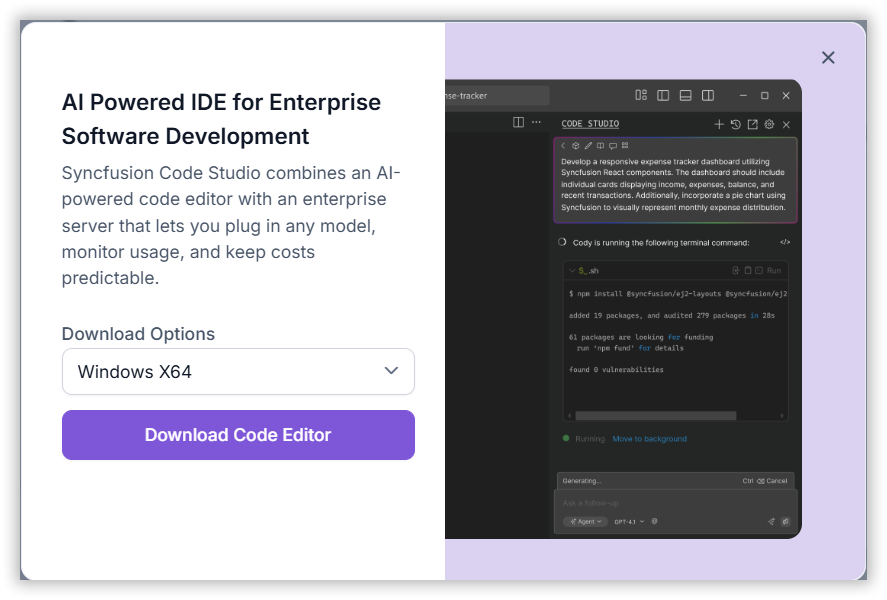Image resolution: width=887 pixels, height=600 pixels.
Task: Collapse the .sh terminal output section
Action: tap(571, 270)
